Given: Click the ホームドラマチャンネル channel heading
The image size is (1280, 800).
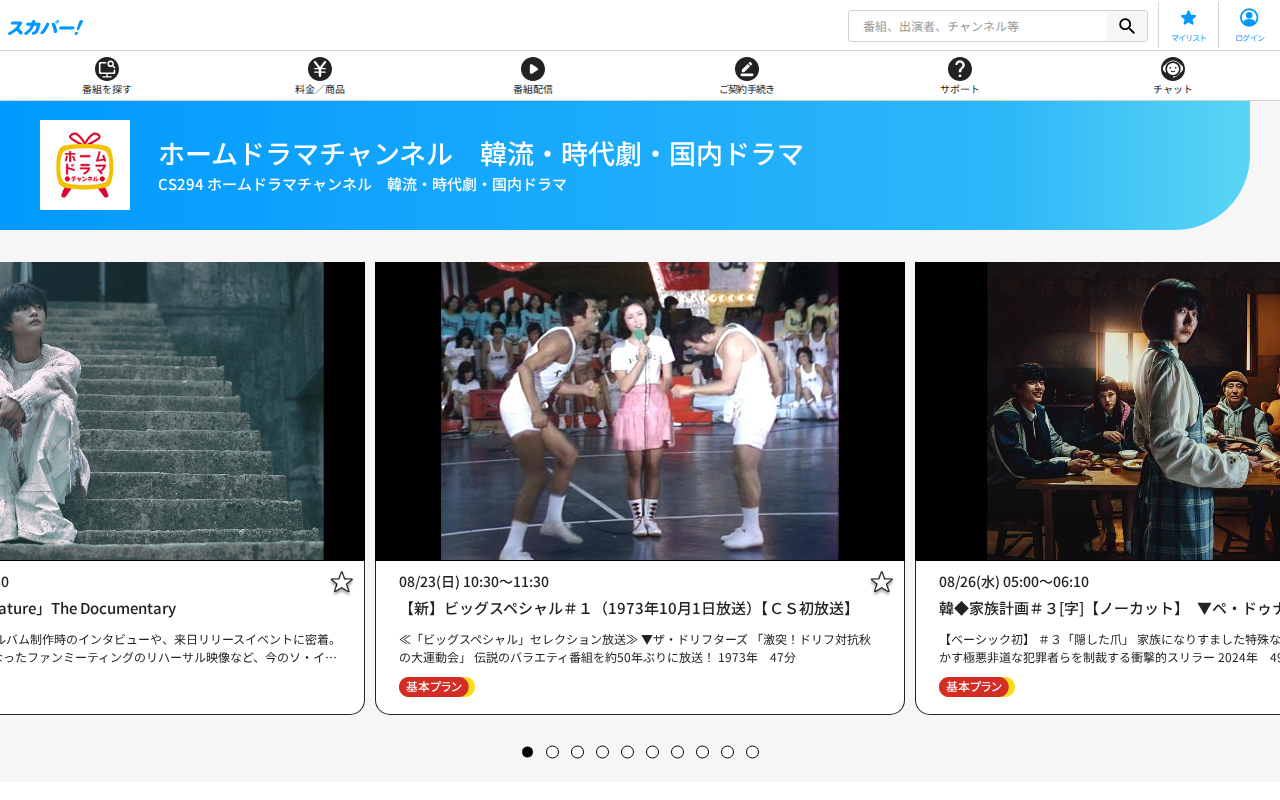Looking at the screenshot, I should click(x=481, y=153).
